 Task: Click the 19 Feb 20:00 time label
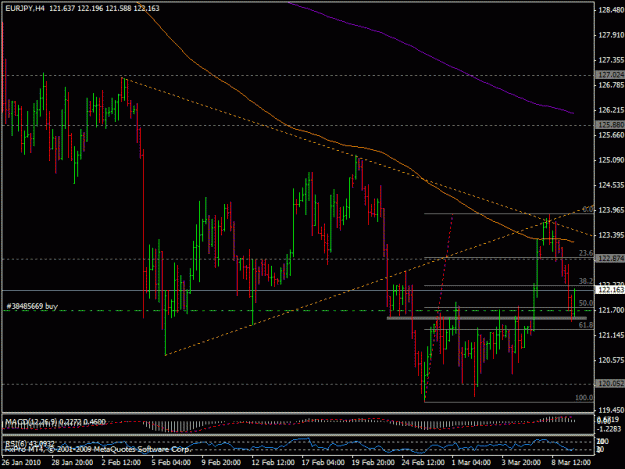pyautogui.click(x=373, y=462)
